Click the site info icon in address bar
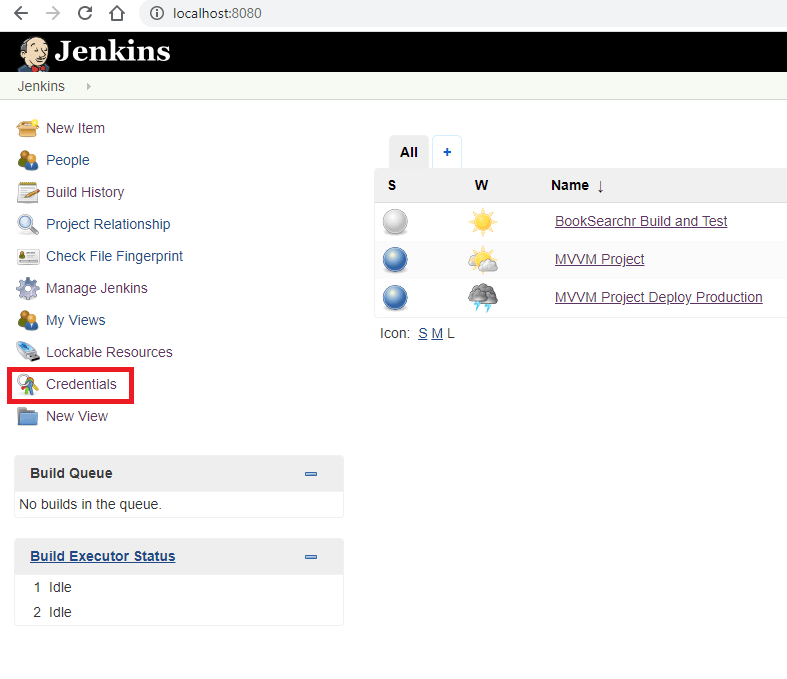Image resolution: width=787 pixels, height=679 pixels. (x=157, y=13)
